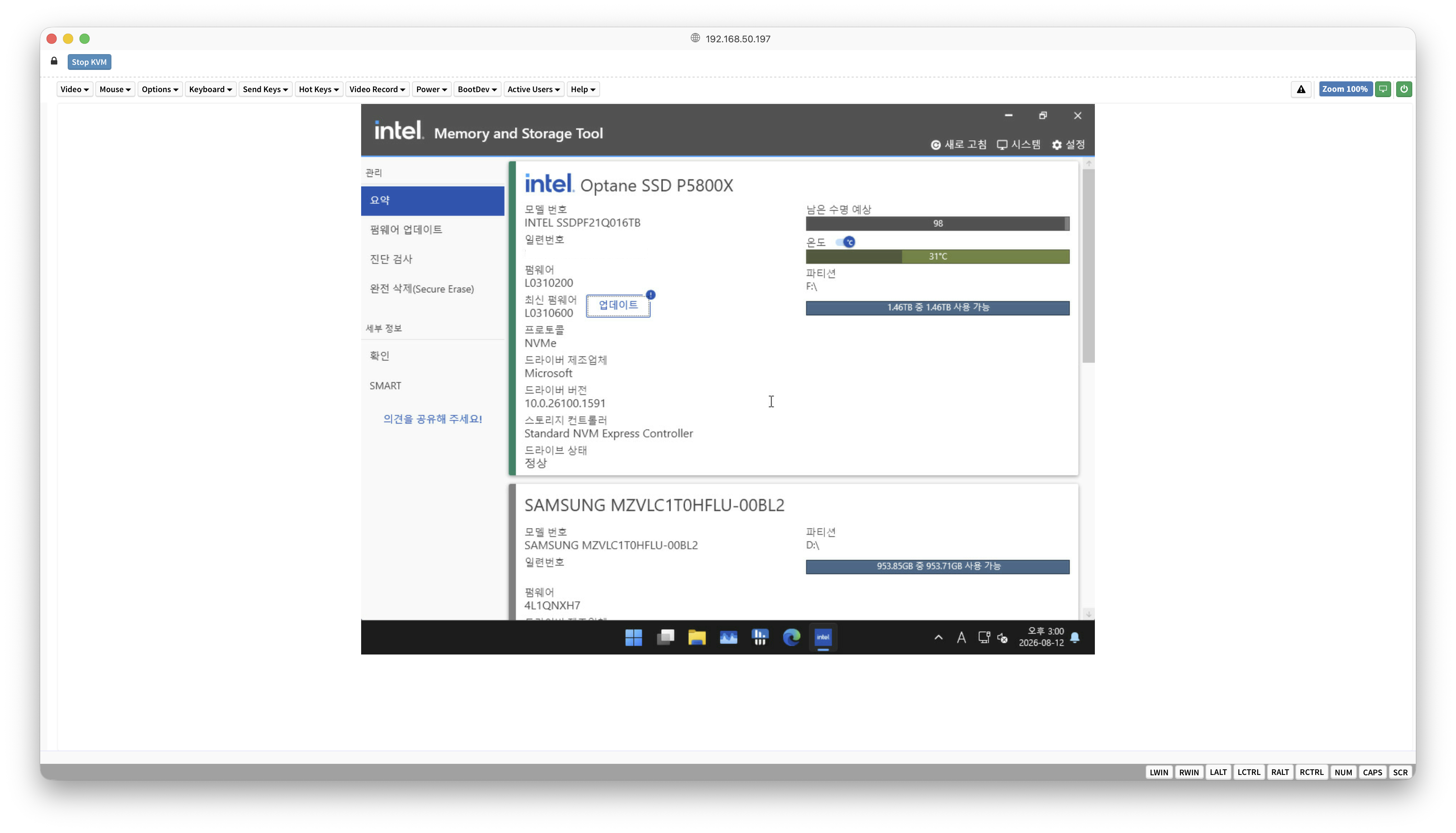
Task: Expand the Active Users dropdown
Action: click(x=533, y=89)
